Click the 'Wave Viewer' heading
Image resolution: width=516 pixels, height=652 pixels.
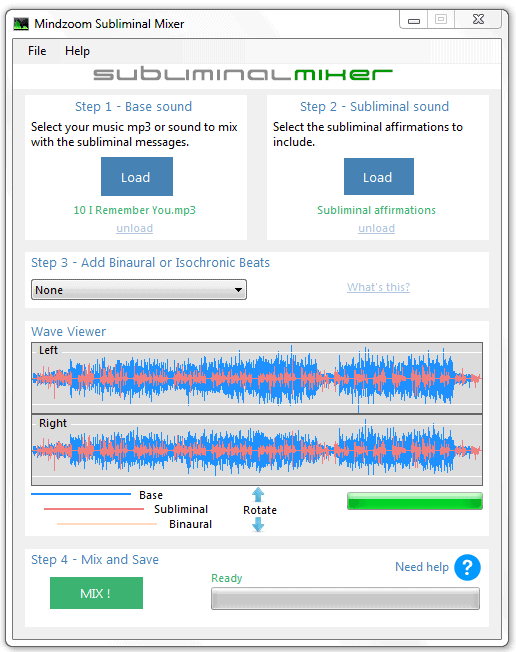(69, 331)
